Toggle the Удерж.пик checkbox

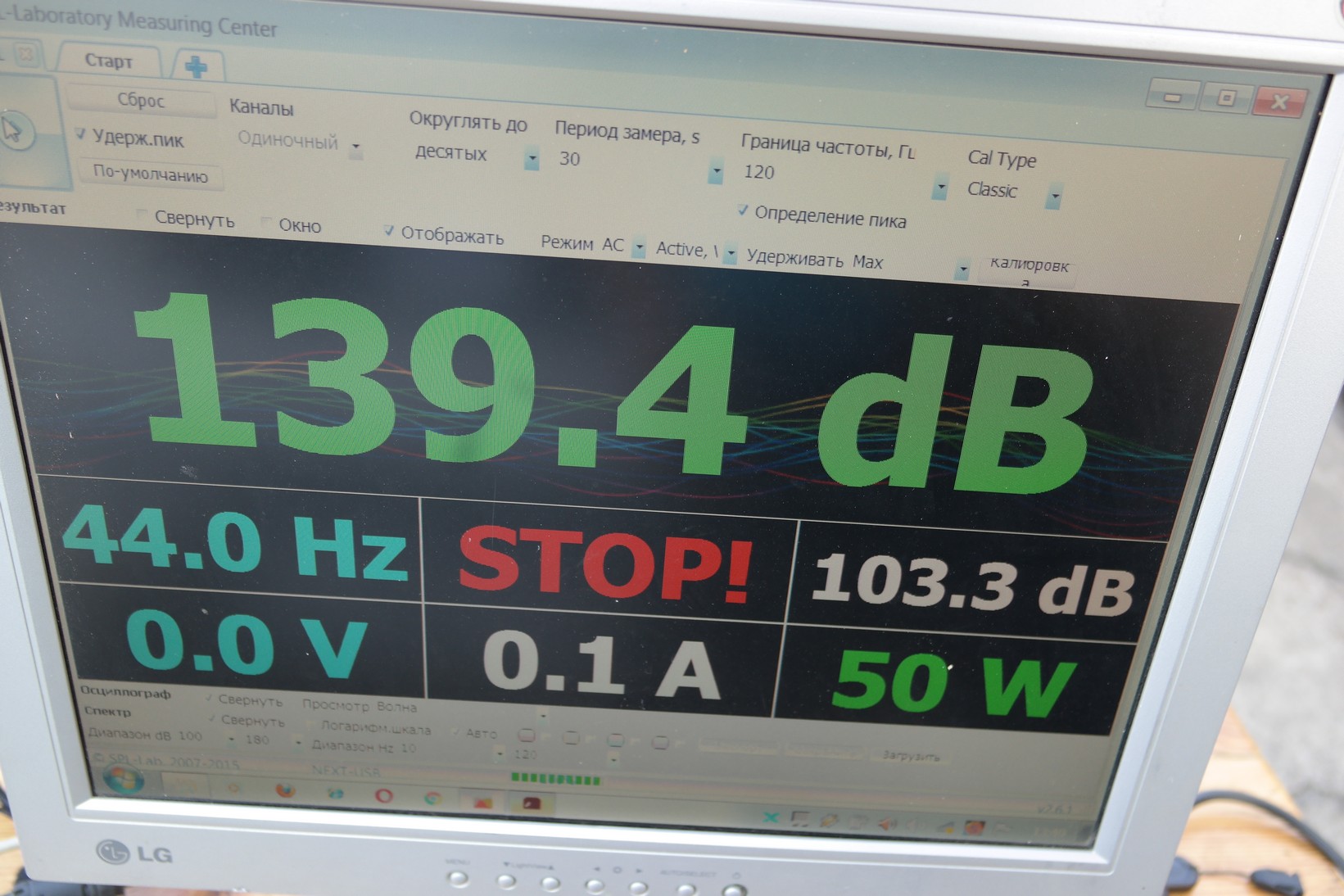(80, 133)
